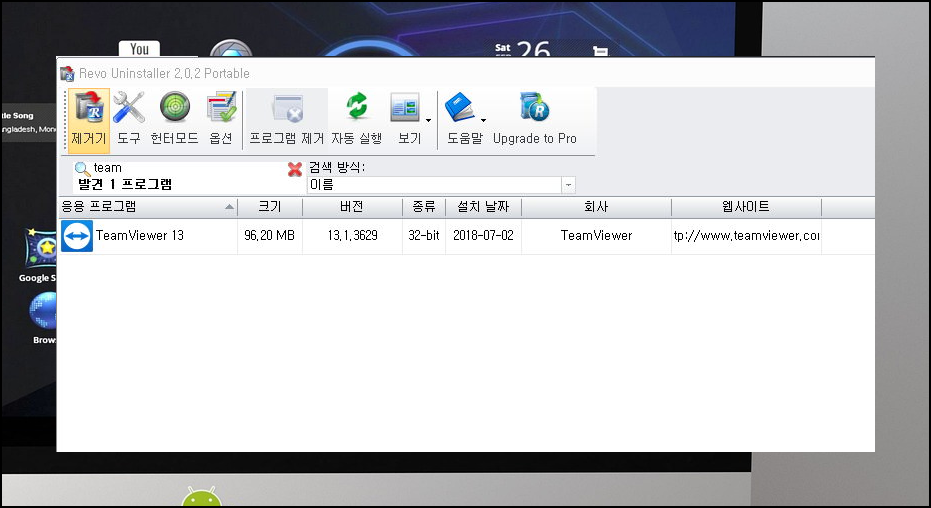
Task: Click the 96,20 MB size cell
Action: [270, 236]
